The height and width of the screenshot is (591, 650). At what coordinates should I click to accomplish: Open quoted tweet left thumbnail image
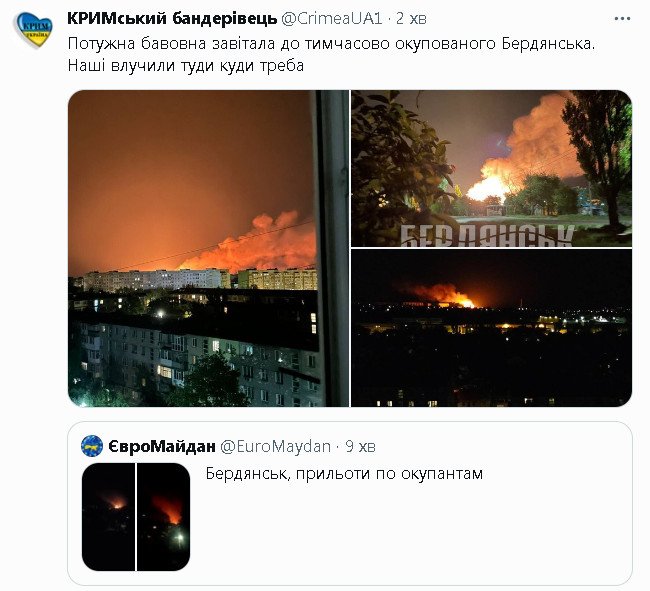108,516
